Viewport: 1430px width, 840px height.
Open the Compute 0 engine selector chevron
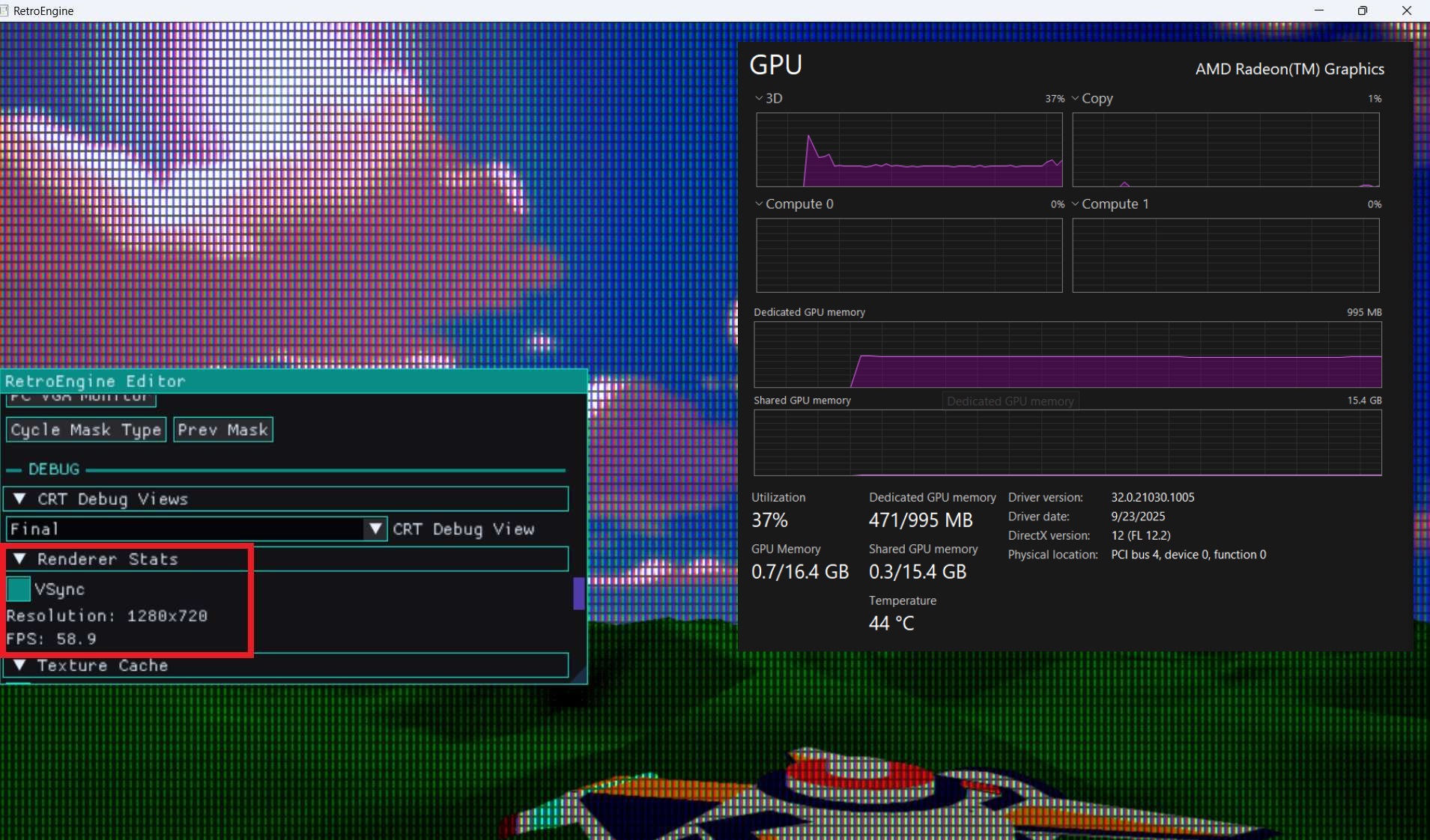click(x=759, y=204)
